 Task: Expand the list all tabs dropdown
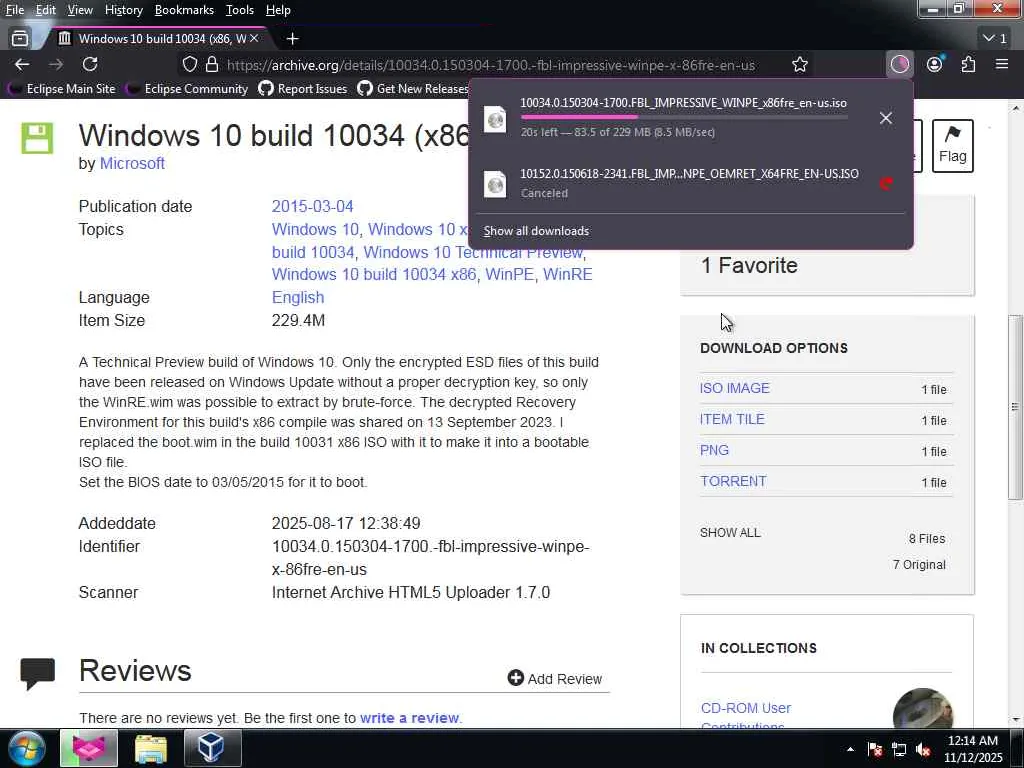tap(995, 39)
